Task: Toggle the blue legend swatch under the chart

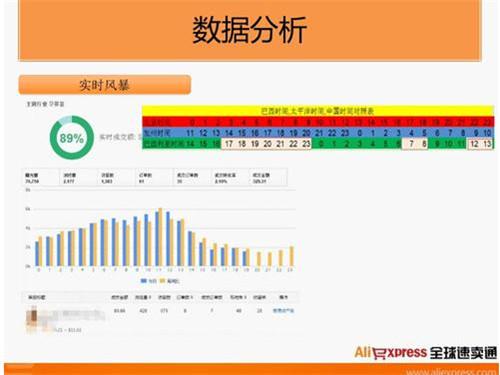Action: 144,281
